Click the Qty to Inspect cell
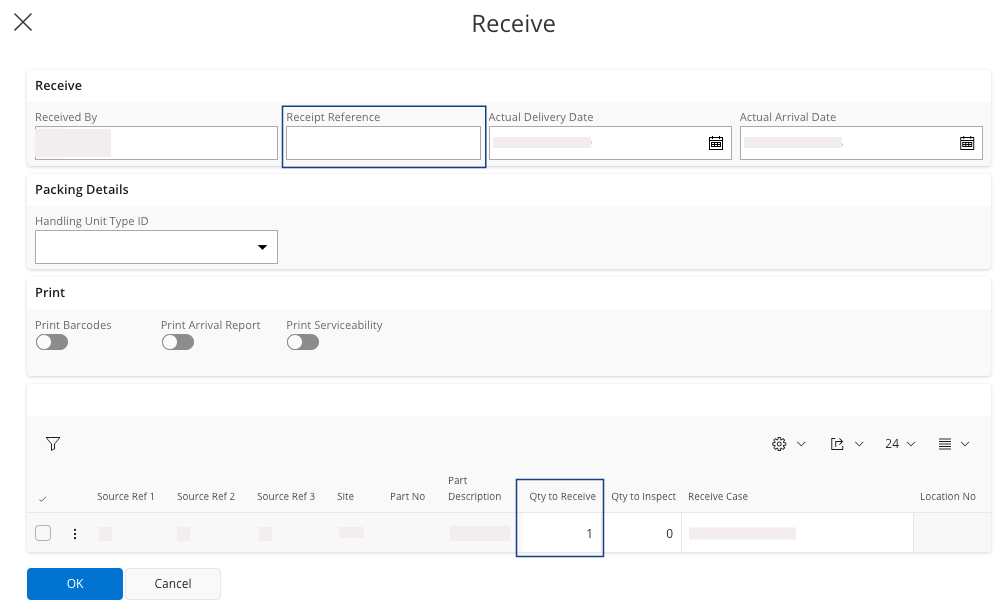The image size is (1002, 605). pos(643,534)
